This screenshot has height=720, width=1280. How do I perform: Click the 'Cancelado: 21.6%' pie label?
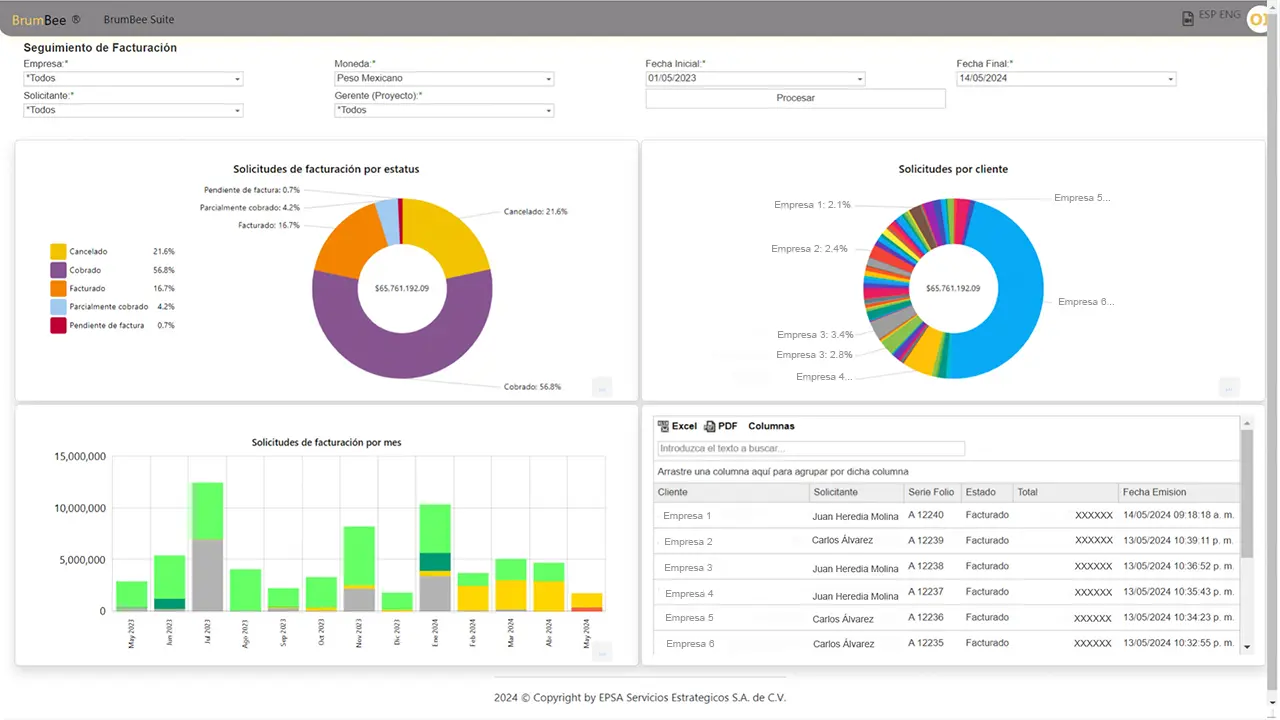coord(535,212)
